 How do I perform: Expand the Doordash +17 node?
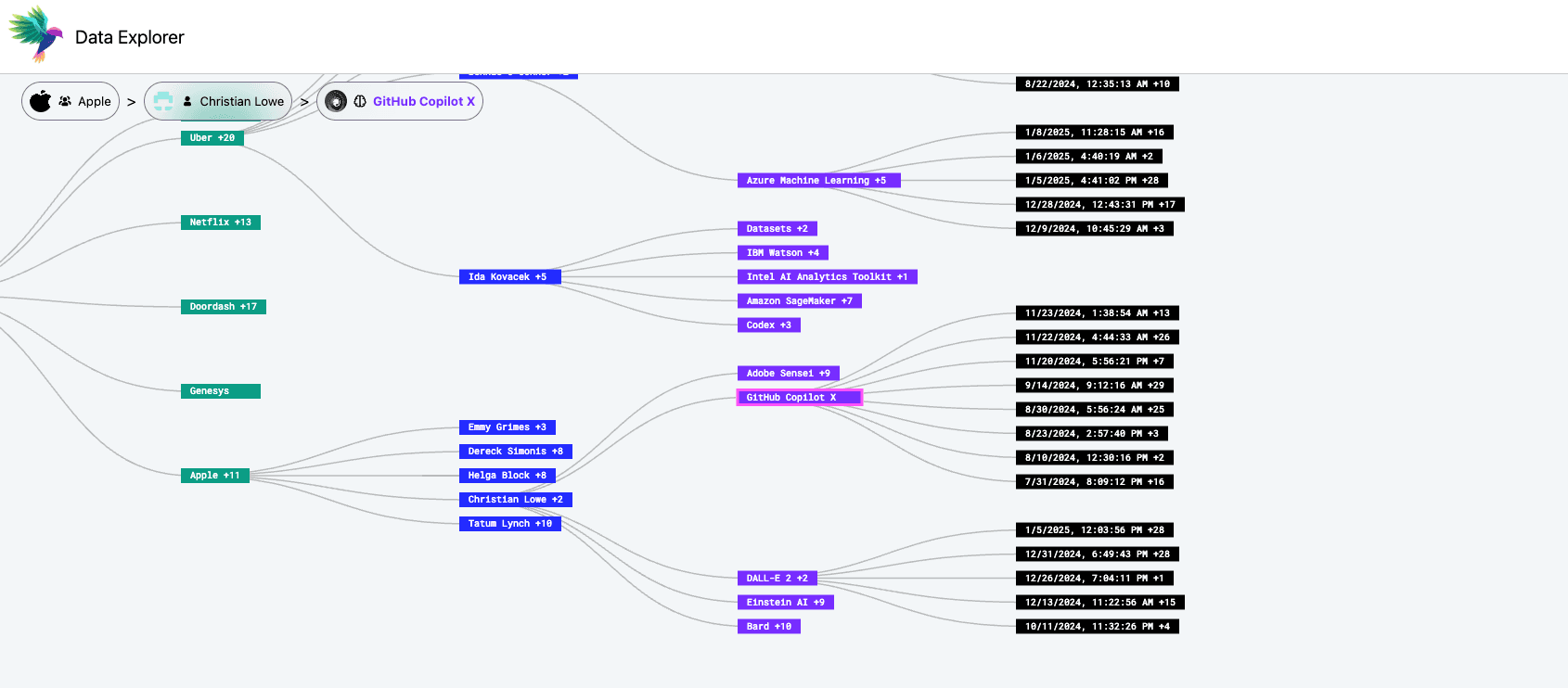pyautogui.click(x=224, y=307)
